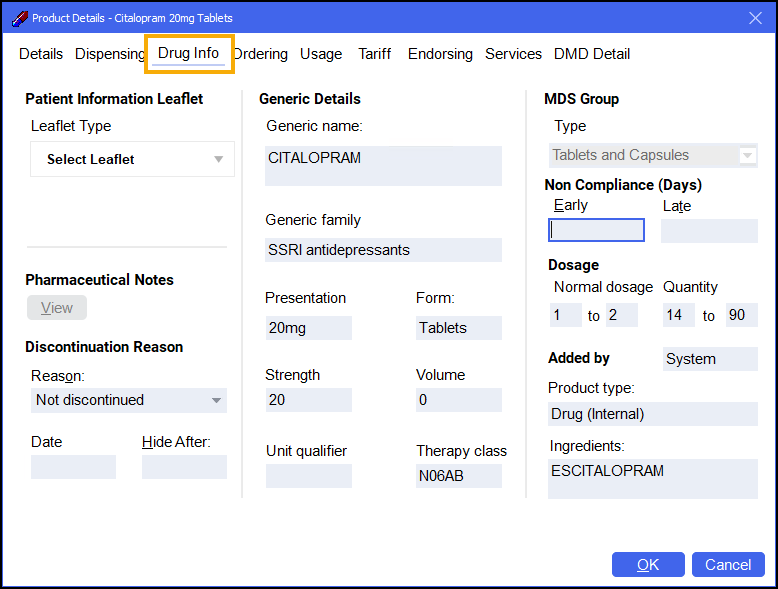The image size is (778, 589).
Task: Open the Leaflet Type dropdown
Action: (132, 159)
